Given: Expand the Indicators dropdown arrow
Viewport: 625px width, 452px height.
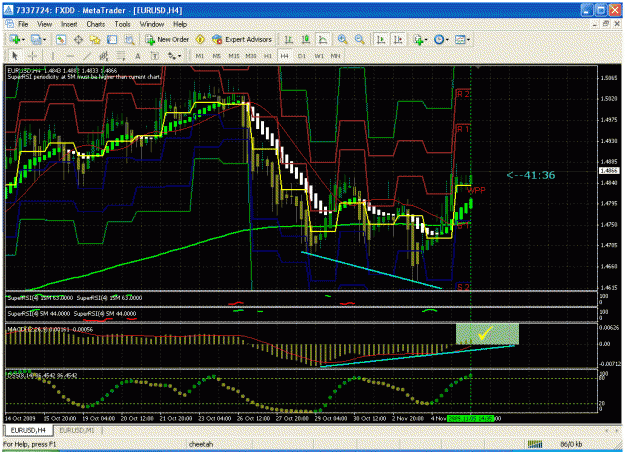Looking at the screenshot, I should pos(426,40).
